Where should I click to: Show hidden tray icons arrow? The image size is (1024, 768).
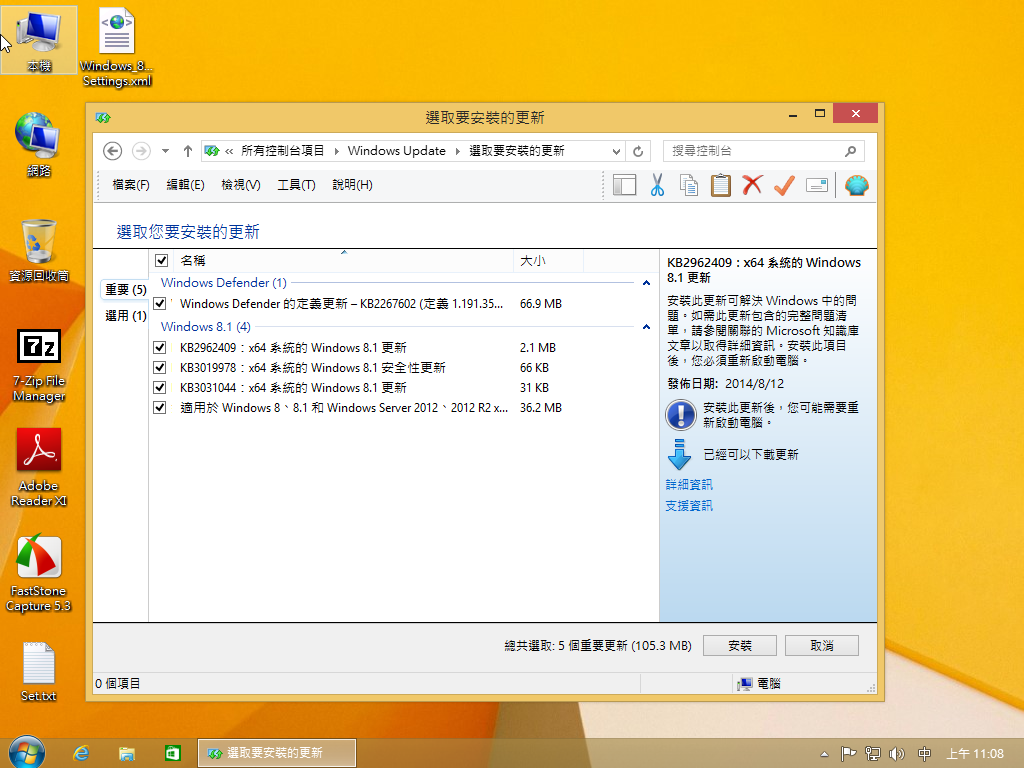click(x=824, y=754)
